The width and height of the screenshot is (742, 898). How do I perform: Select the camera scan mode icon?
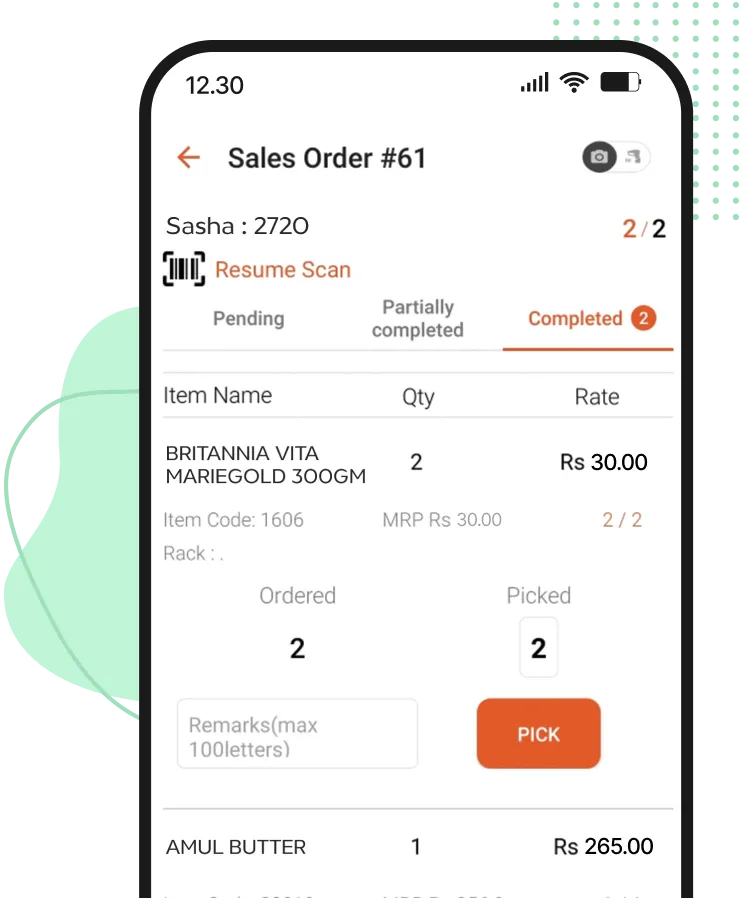tap(599, 157)
